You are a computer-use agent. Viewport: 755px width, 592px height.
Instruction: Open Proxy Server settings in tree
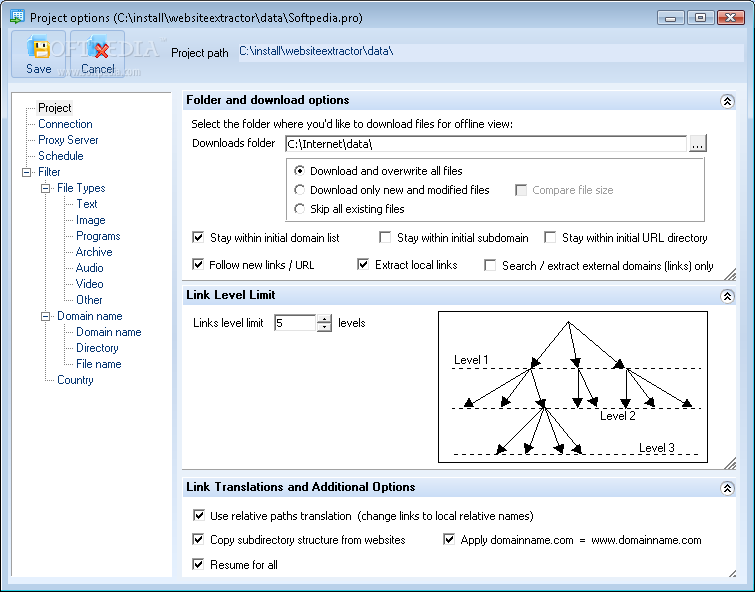68,140
